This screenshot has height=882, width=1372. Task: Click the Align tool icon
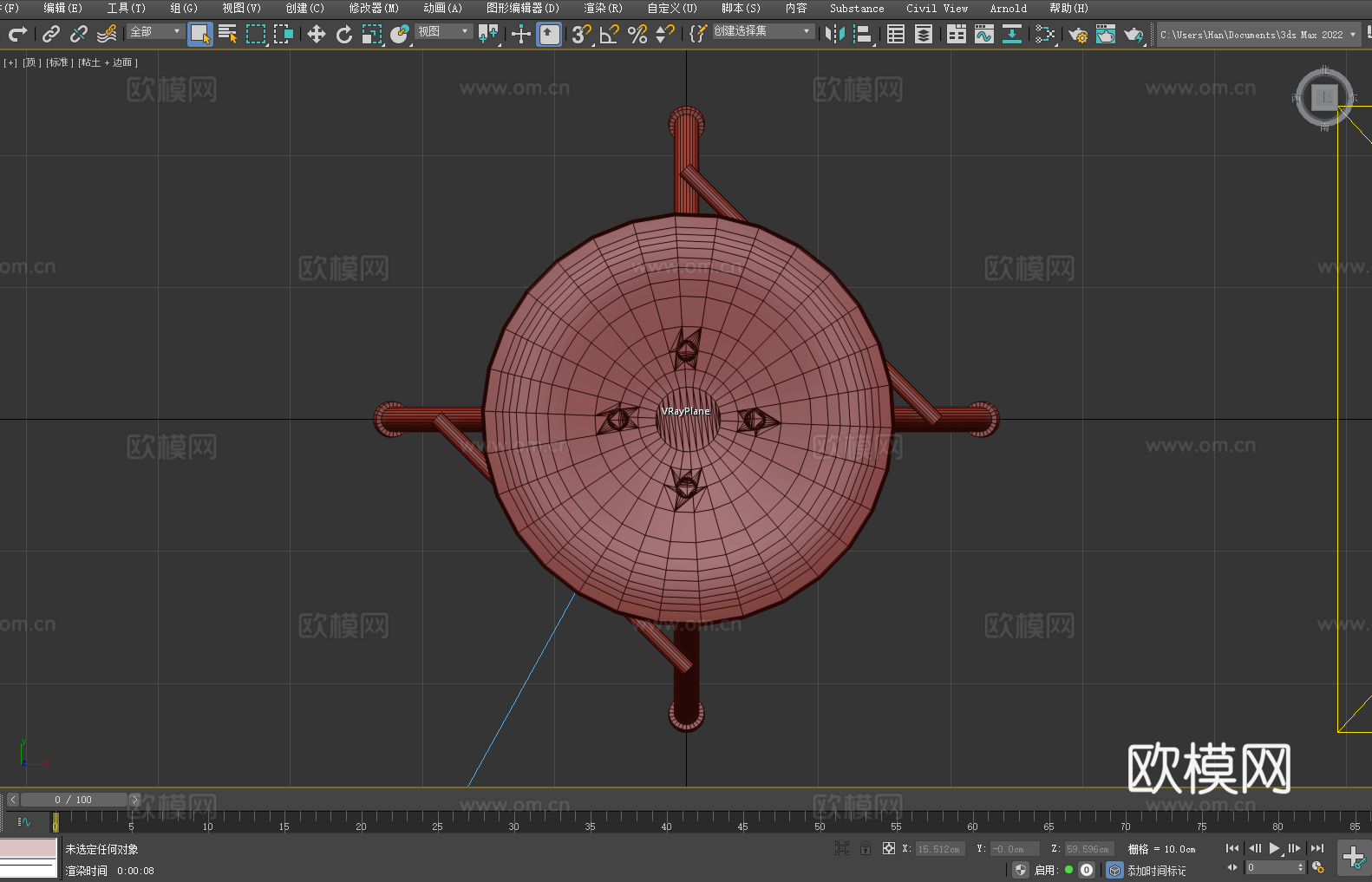[x=863, y=34]
